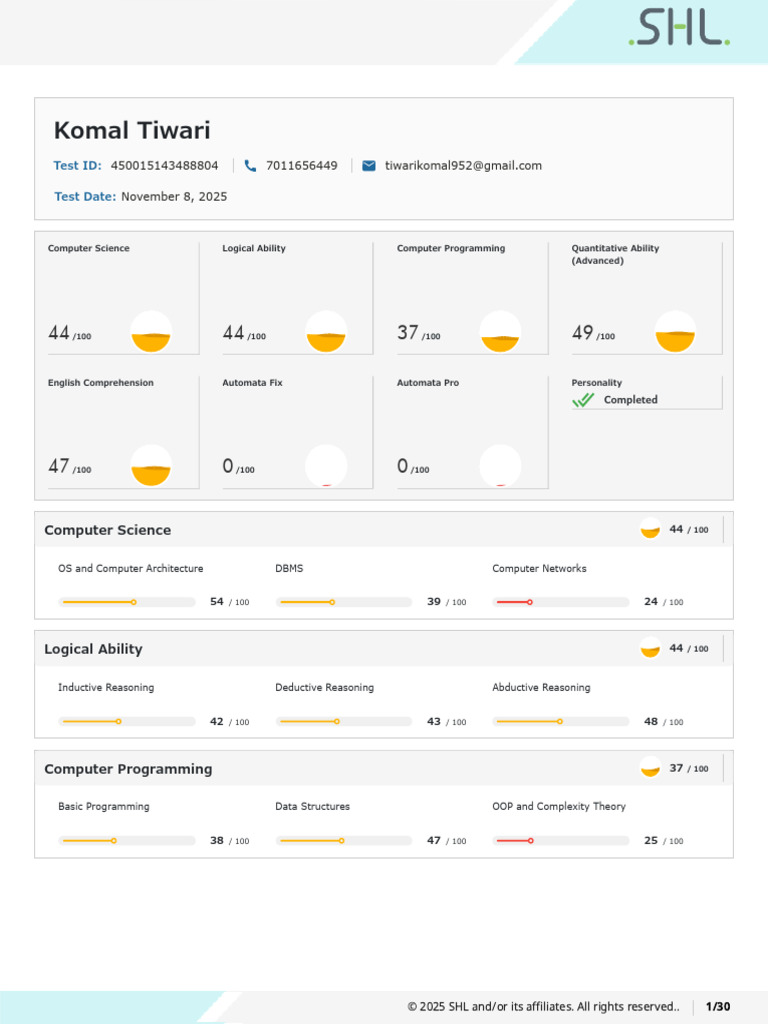Click the Deductive Reasoning progress bar
768x1024 pixels.
click(344, 722)
